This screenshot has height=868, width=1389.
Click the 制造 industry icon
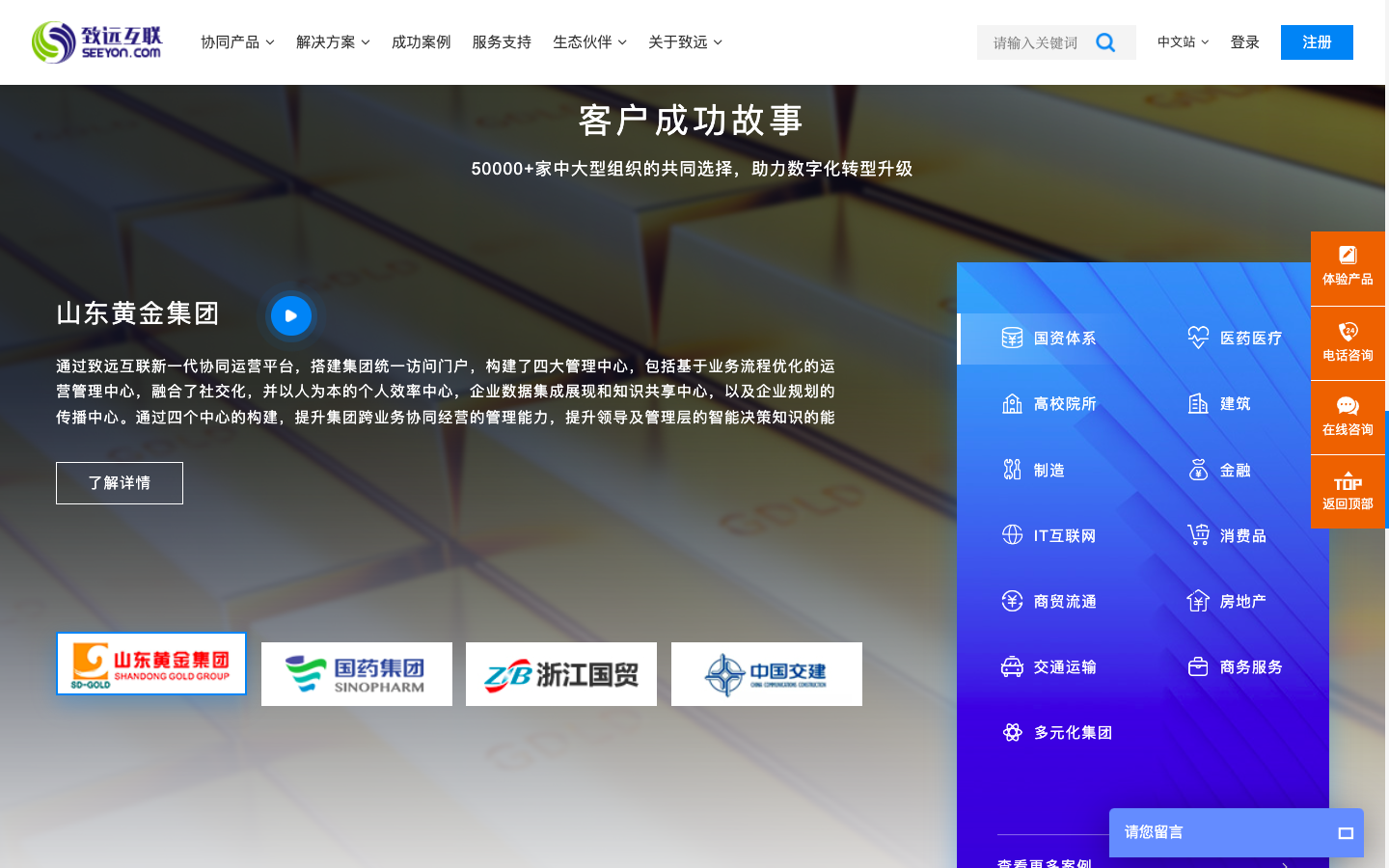[1012, 470]
